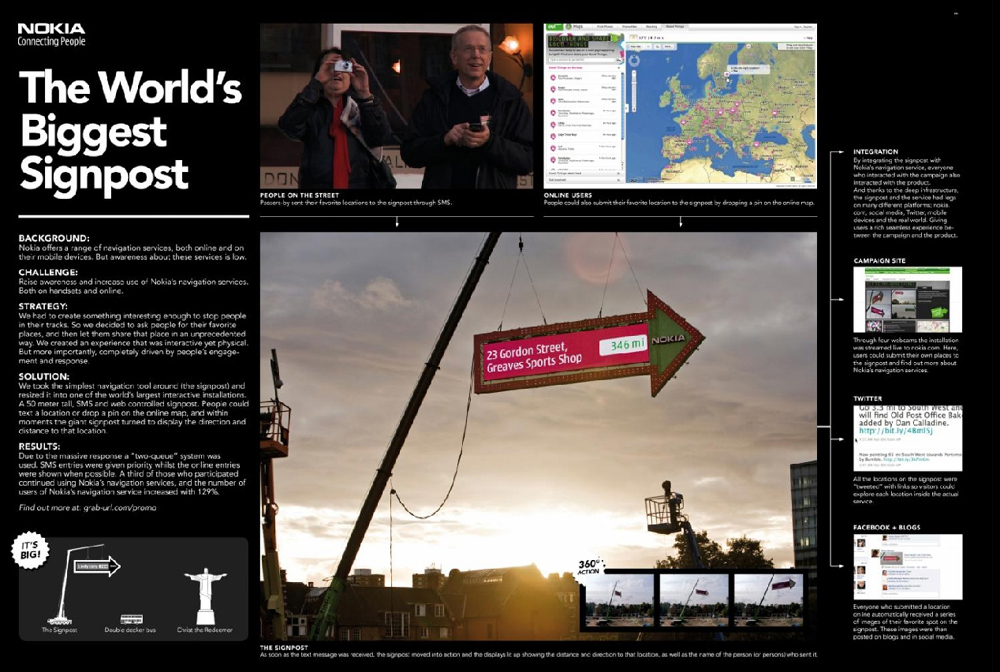1000x672 pixels.
Task: Click the green arrowhead with NOKIA on it
Action: coord(676,342)
